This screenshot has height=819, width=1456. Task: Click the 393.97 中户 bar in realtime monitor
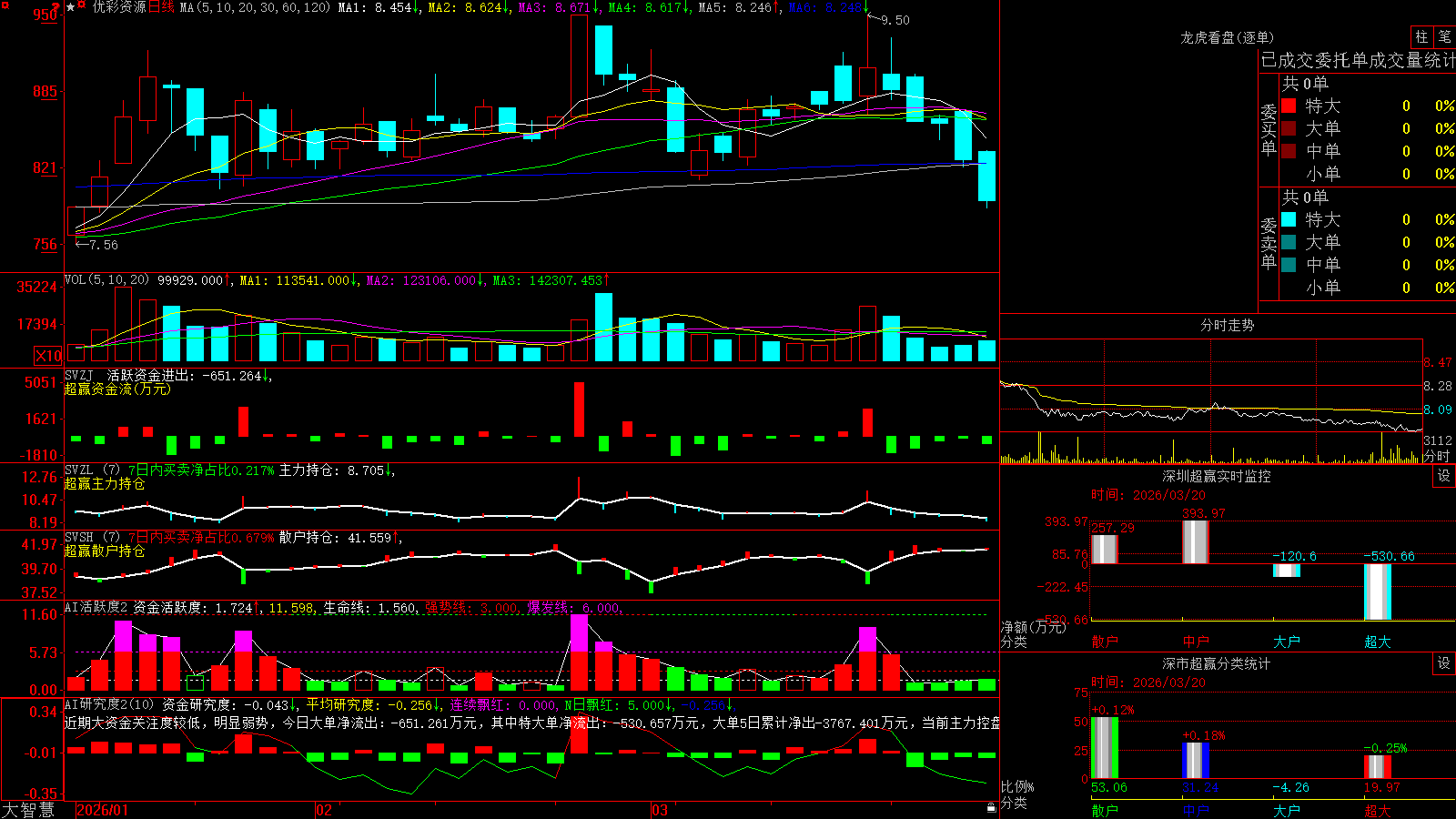coord(1196,542)
